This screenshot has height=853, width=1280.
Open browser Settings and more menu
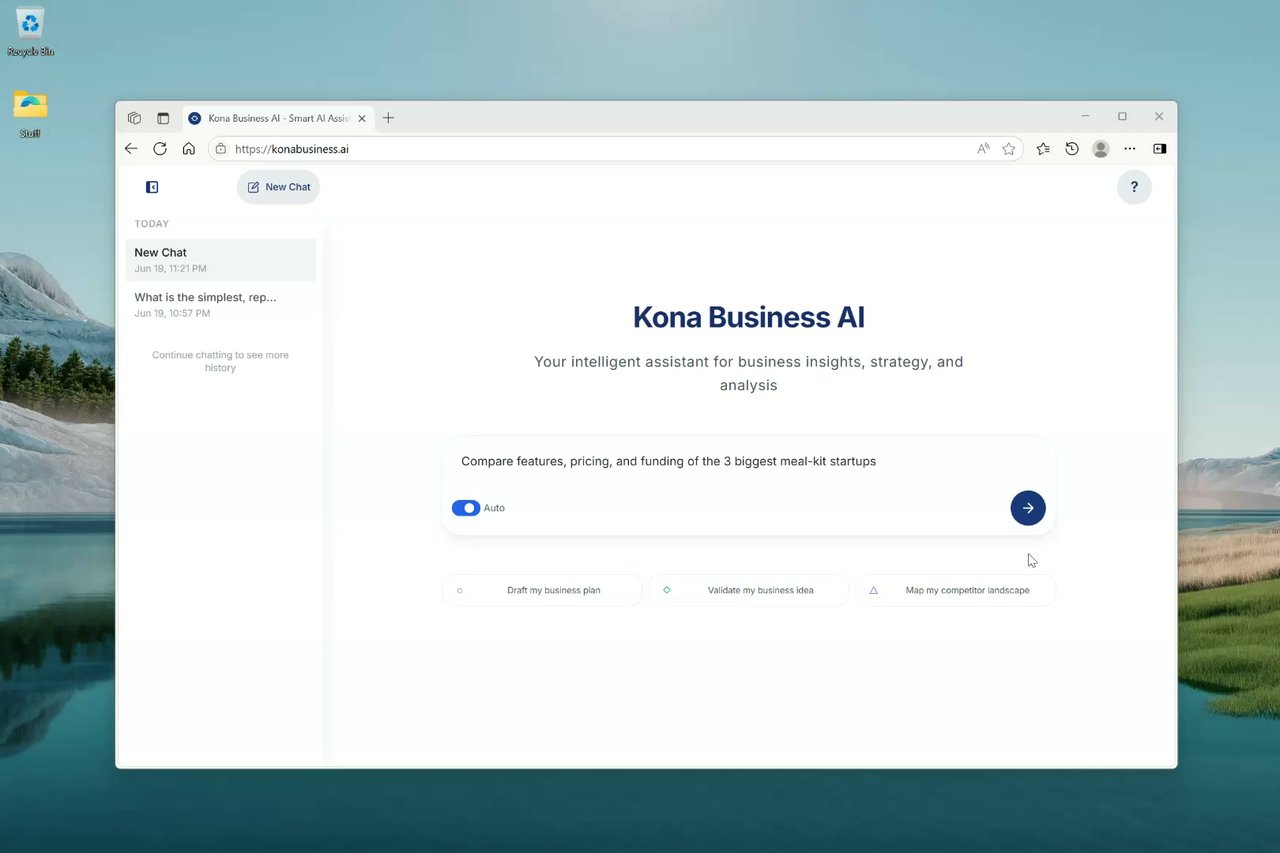coord(1130,149)
